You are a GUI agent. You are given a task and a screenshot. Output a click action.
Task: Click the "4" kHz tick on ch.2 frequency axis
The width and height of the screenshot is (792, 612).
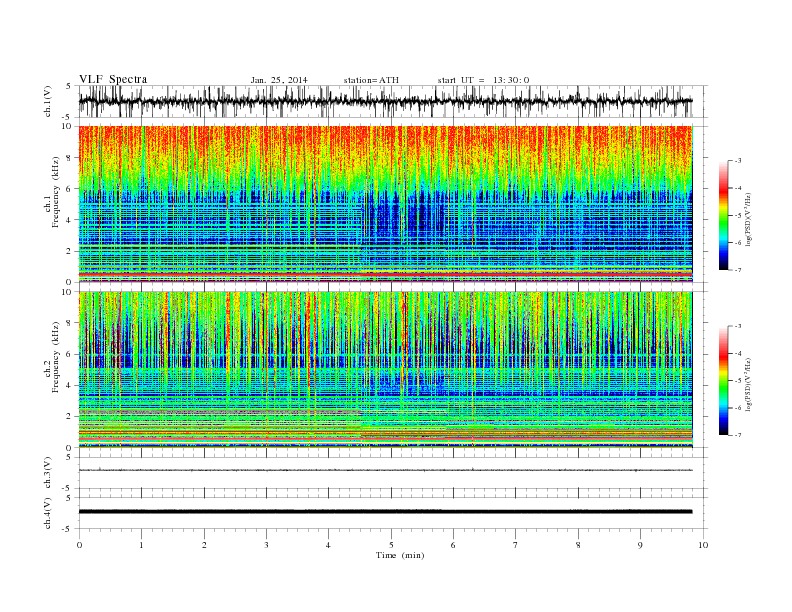point(70,385)
